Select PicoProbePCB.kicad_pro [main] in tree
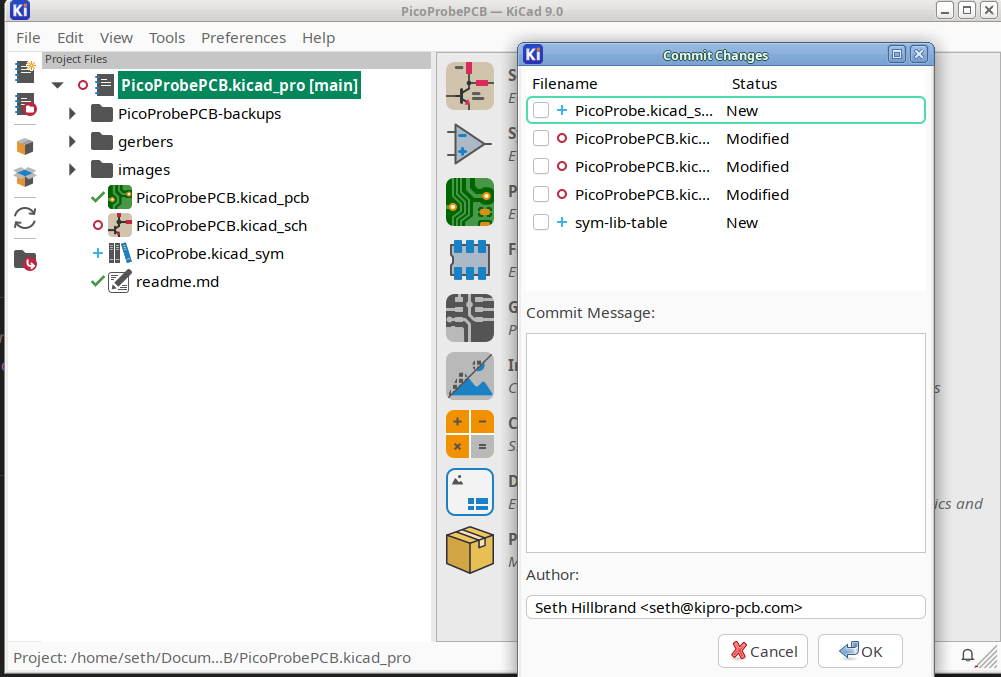The width and height of the screenshot is (1001, 677). point(239,85)
